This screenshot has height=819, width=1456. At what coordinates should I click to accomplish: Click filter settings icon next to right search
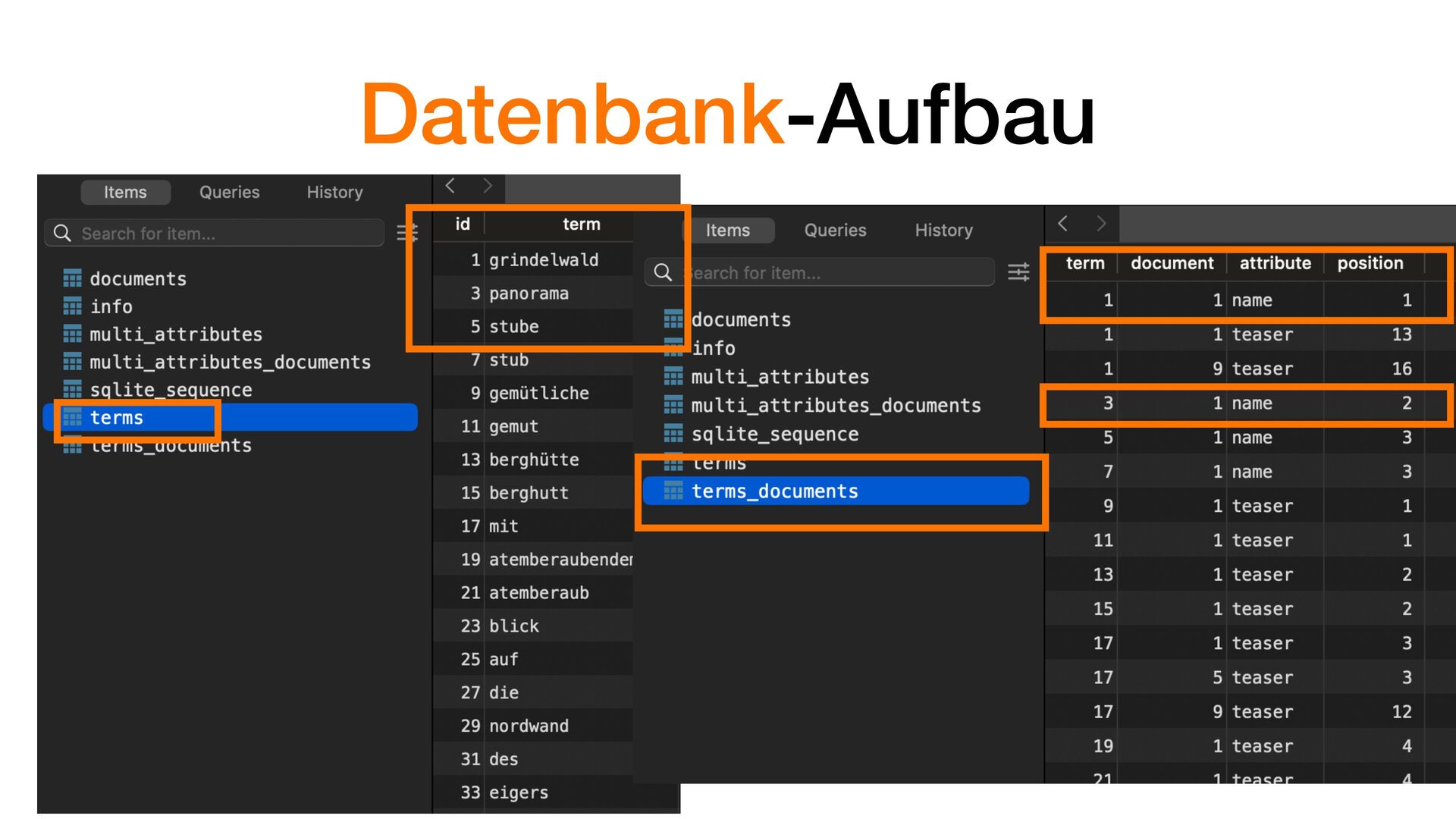(x=1018, y=272)
